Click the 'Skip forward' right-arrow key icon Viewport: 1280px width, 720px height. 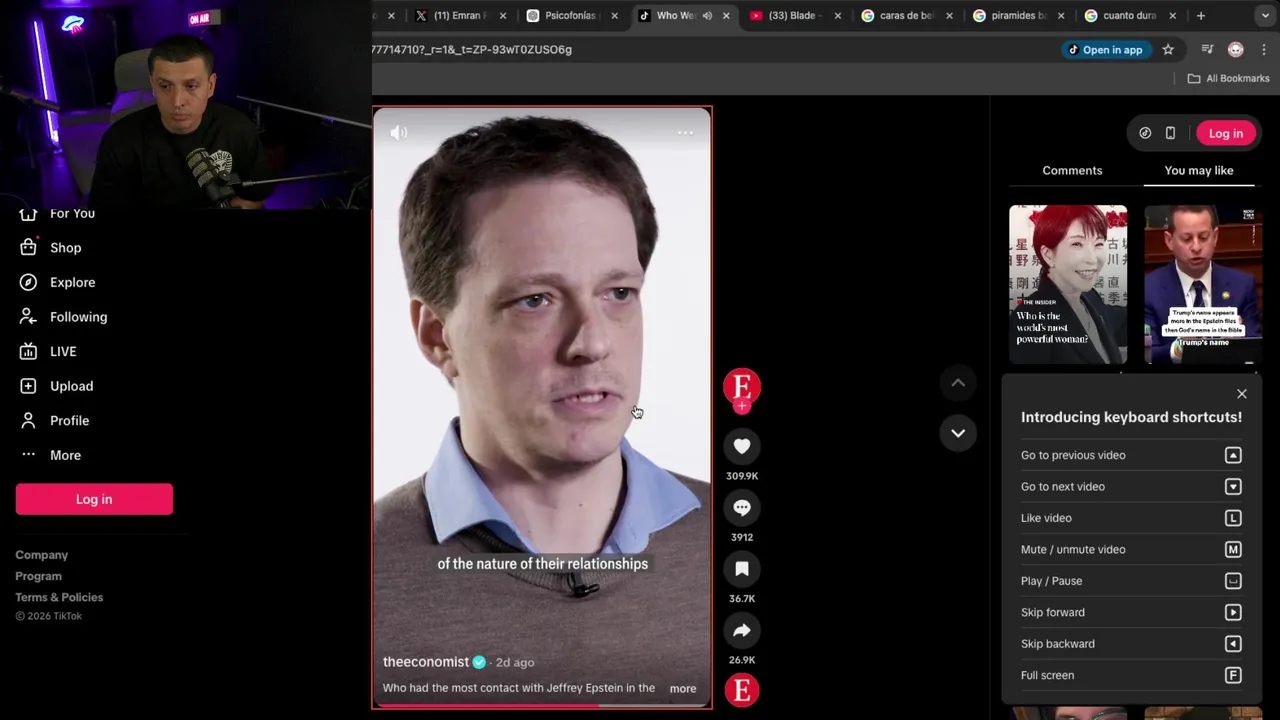point(1233,612)
